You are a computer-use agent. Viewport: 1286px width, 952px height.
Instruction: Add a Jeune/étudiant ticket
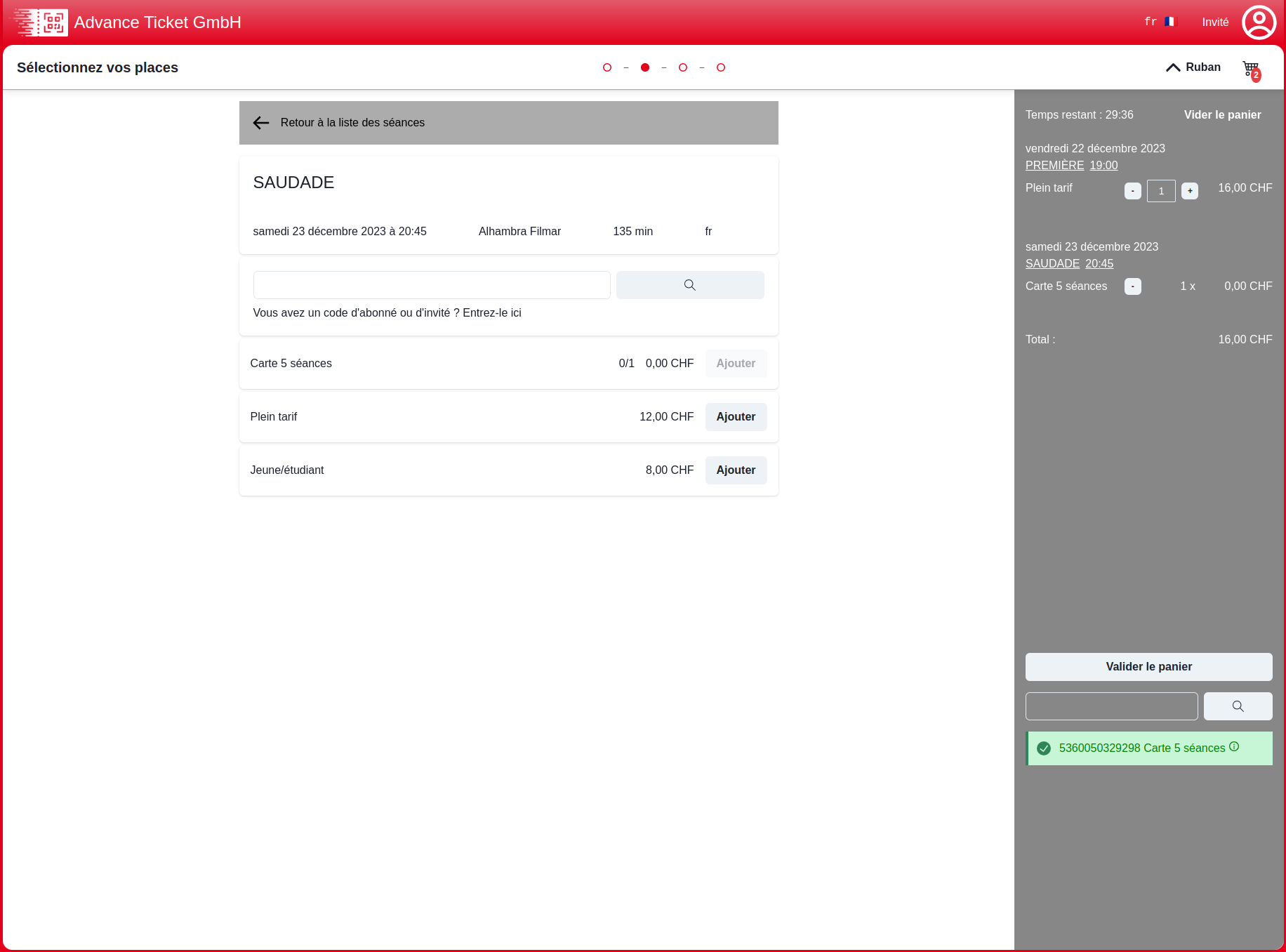736,470
